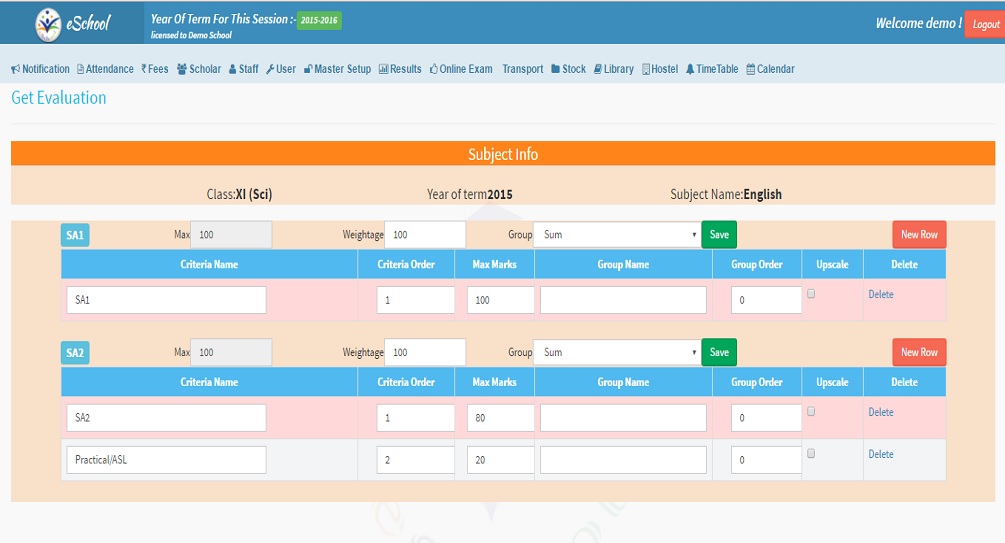Toggle Upscale checkbox for SA2 criteria row
Viewport: 1005px width, 543px height.
[x=811, y=411]
